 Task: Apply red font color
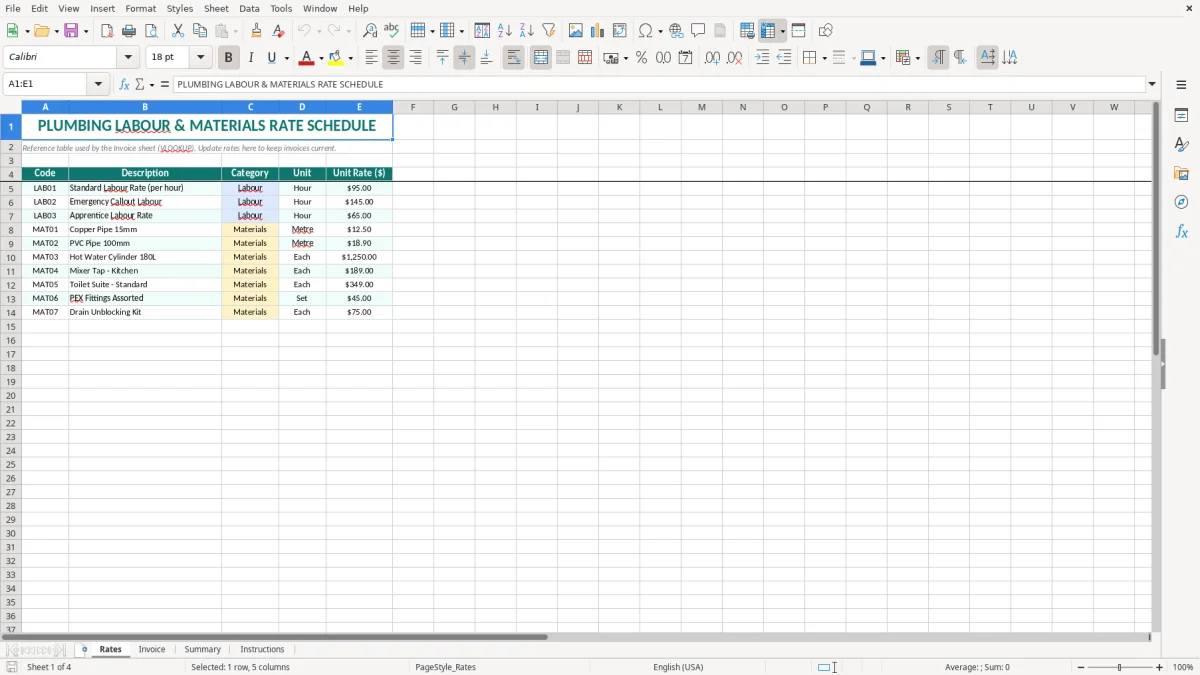pyautogui.click(x=306, y=58)
